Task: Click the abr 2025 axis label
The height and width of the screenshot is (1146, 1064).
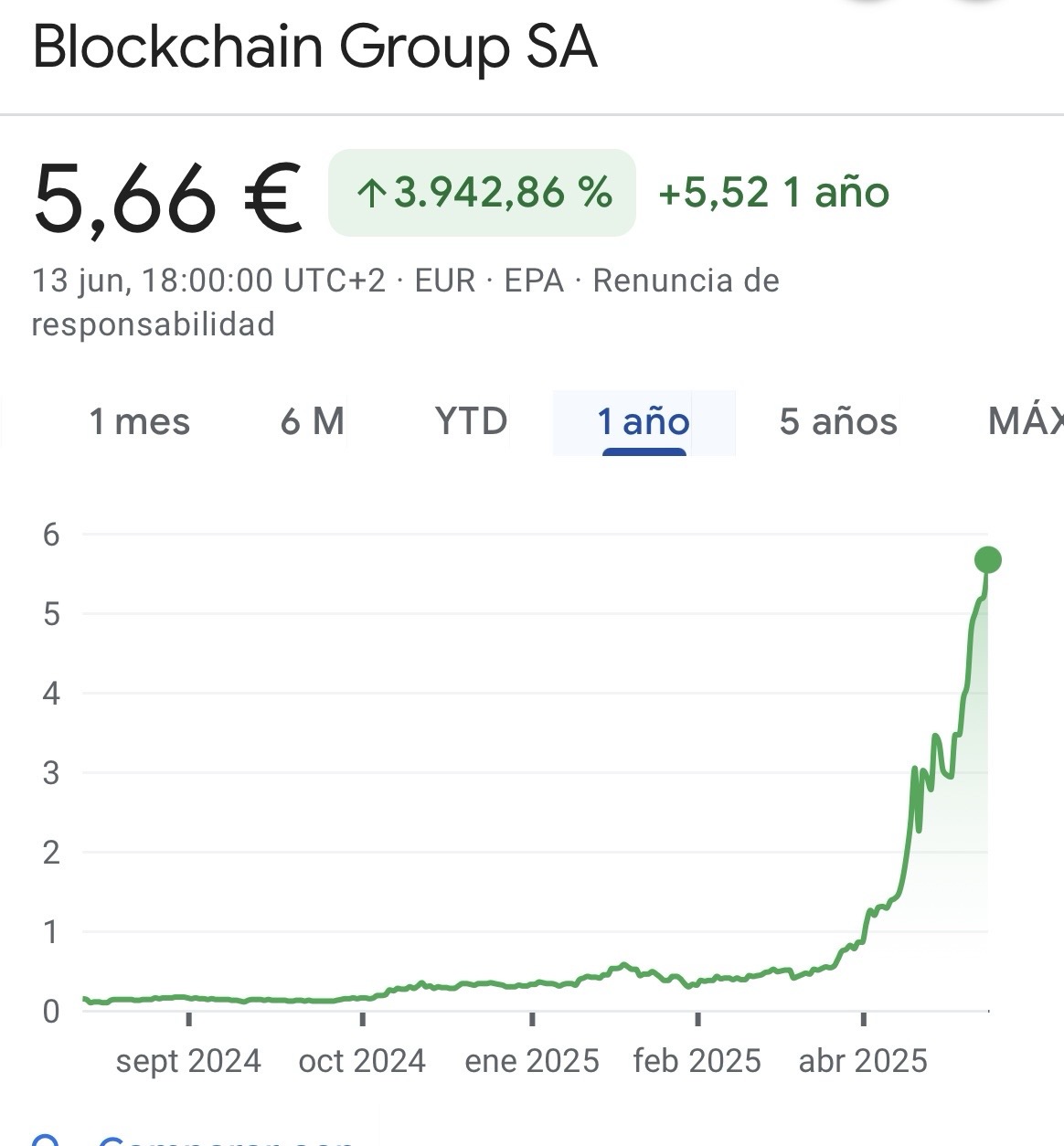Action: (x=863, y=1061)
